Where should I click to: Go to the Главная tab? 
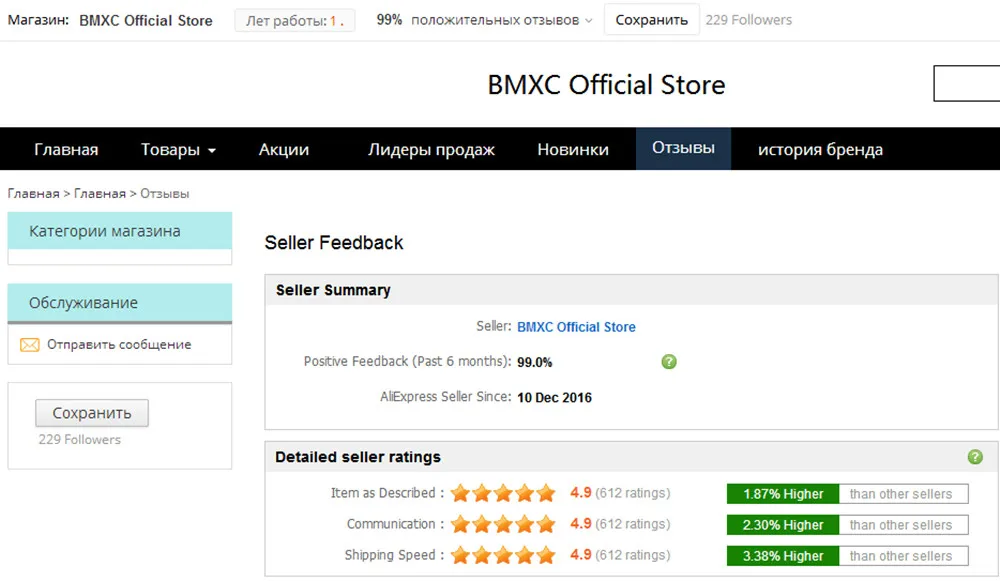coord(66,149)
